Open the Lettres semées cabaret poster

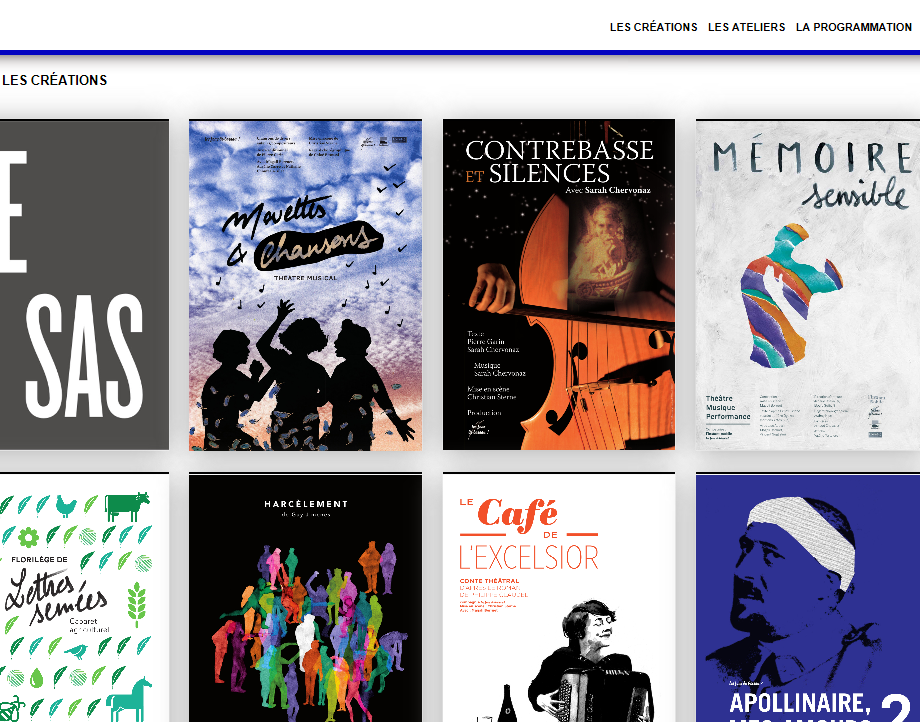(x=84, y=598)
